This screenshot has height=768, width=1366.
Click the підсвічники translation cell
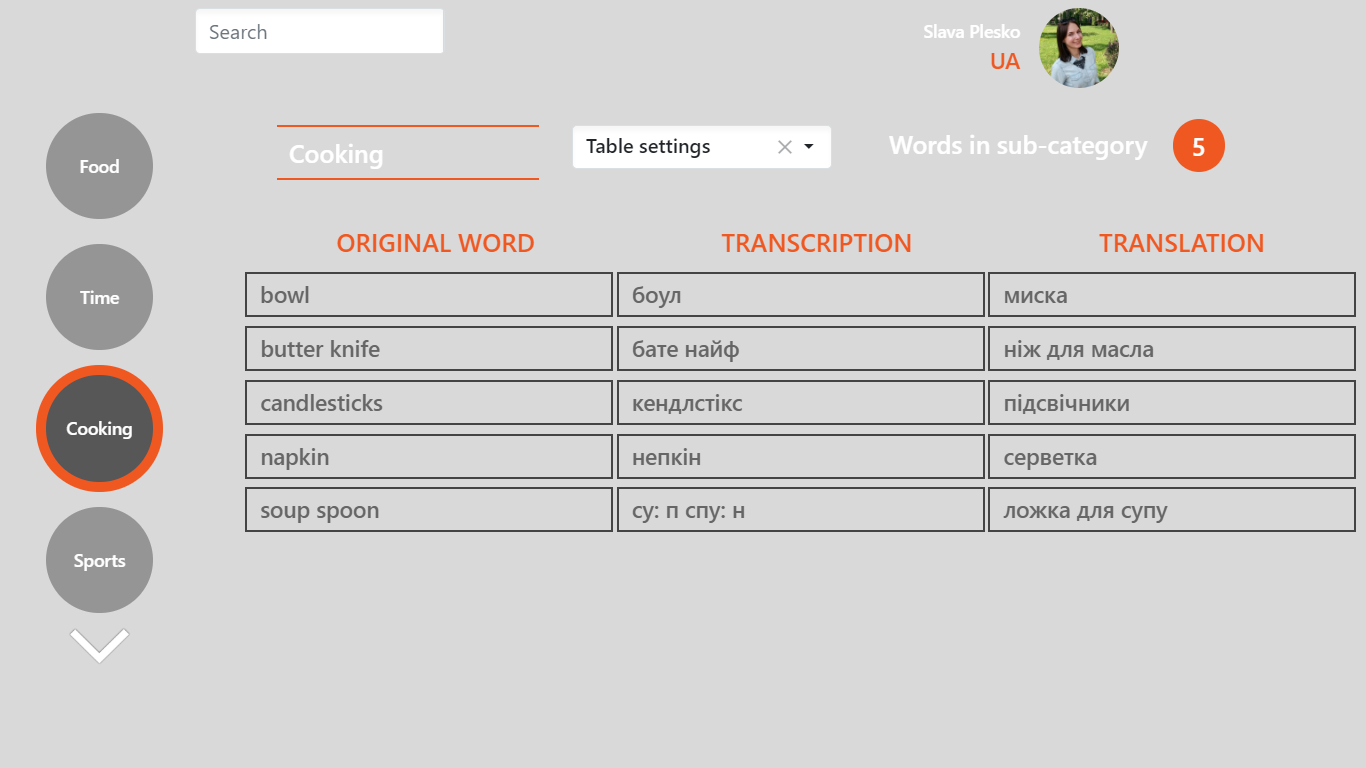pyautogui.click(x=1172, y=403)
